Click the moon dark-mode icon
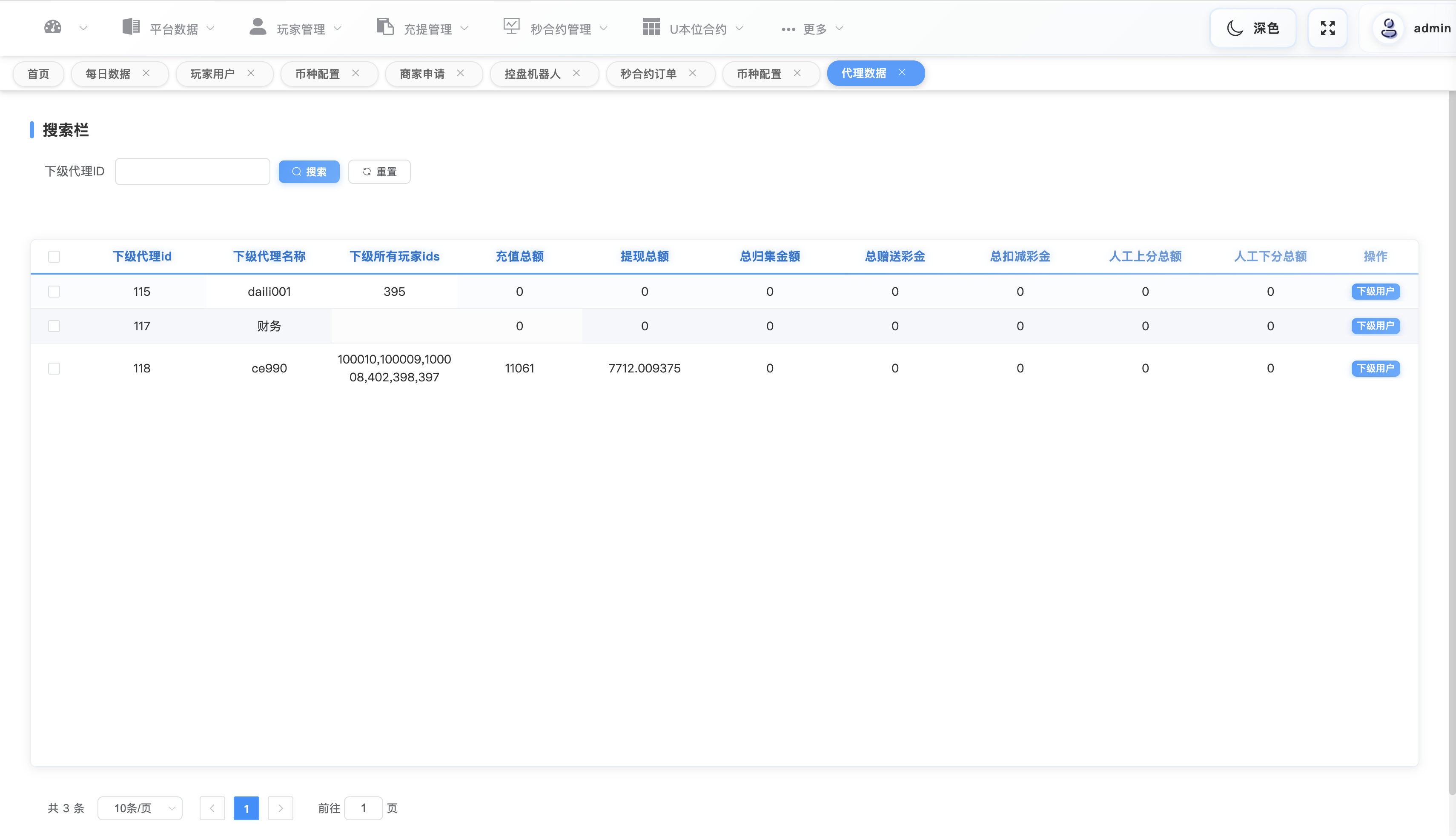 pyautogui.click(x=1234, y=28)
